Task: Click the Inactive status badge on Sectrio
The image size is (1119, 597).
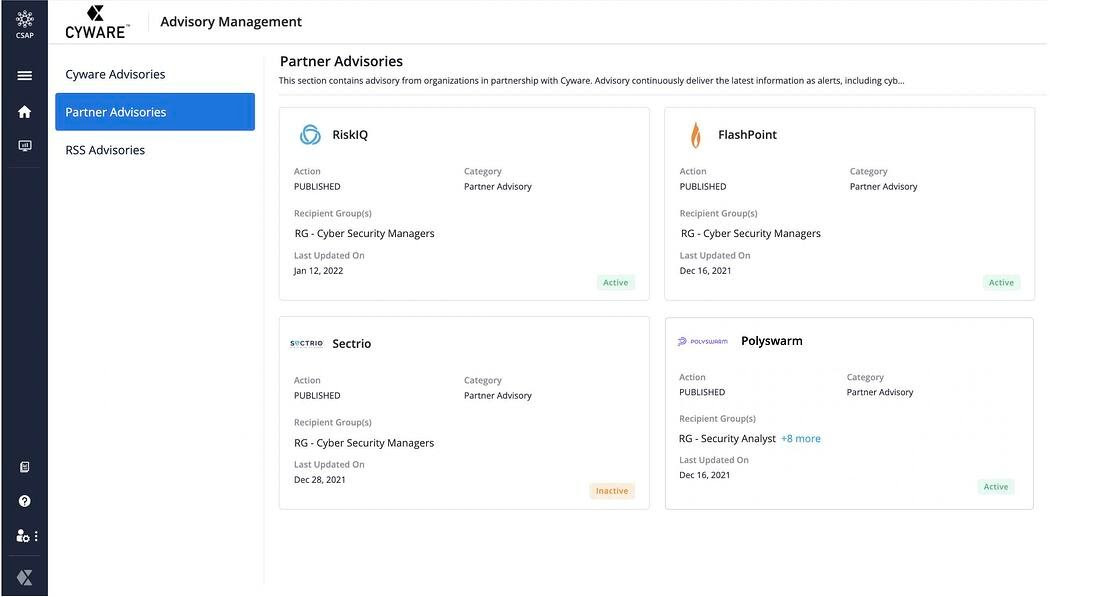Action: click(x=612, y=491)
